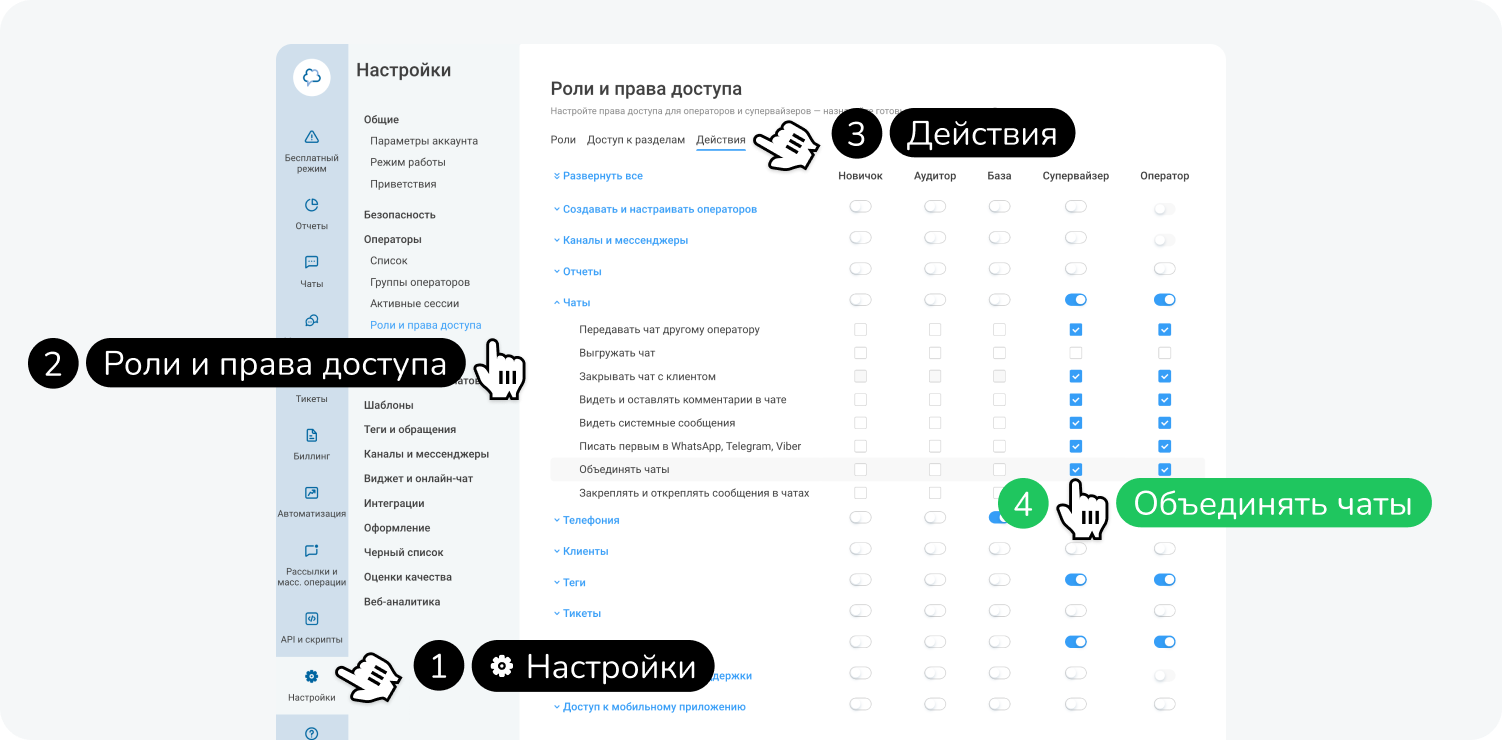Open Группы операторов in settings menu
Viewport: 1502px width, 740px height.
pos(420,282)
